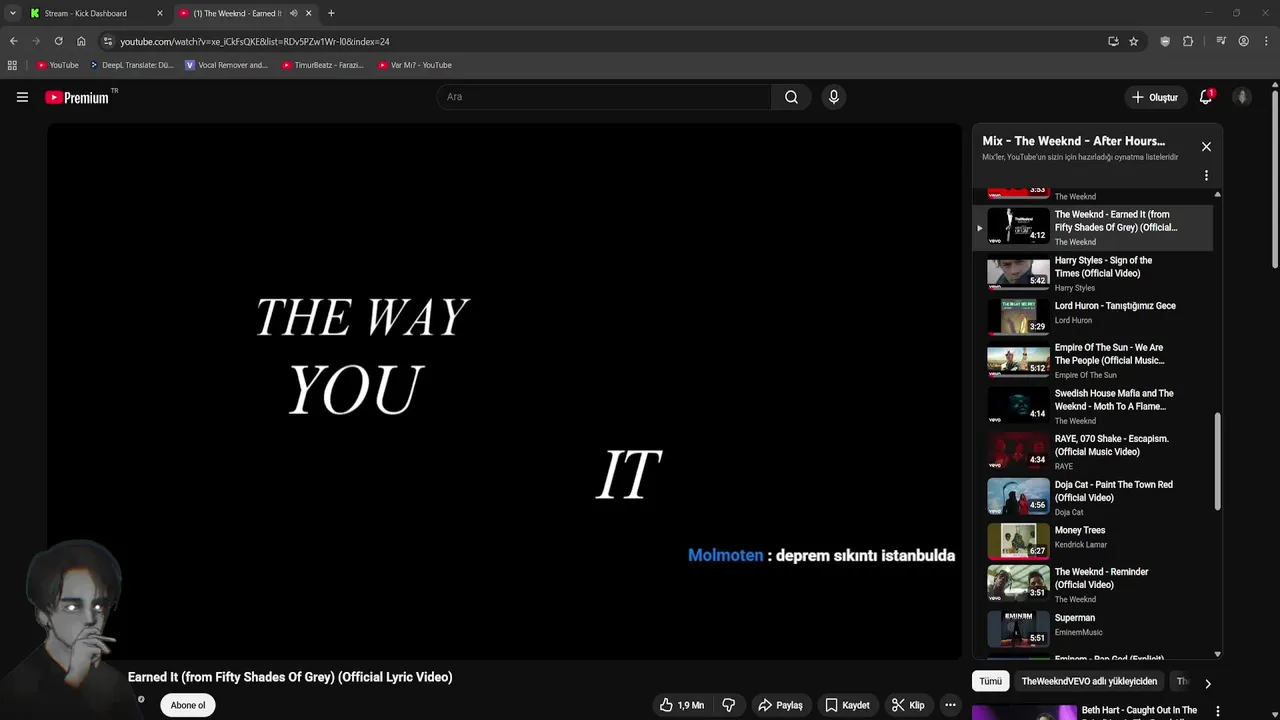This screenshot has width=1280, height=720.
Task: Select currently playing Earned It playlist item
Action: [1095, 227]
